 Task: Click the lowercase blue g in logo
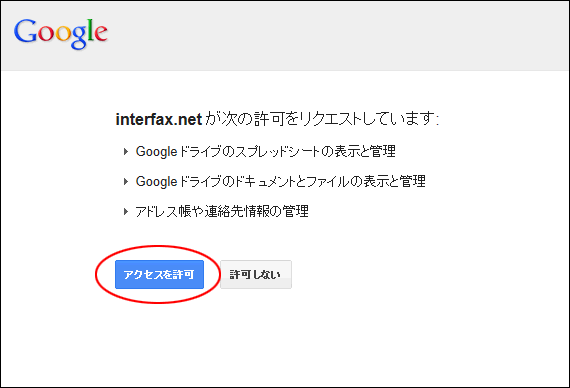(x=78, y=37)
